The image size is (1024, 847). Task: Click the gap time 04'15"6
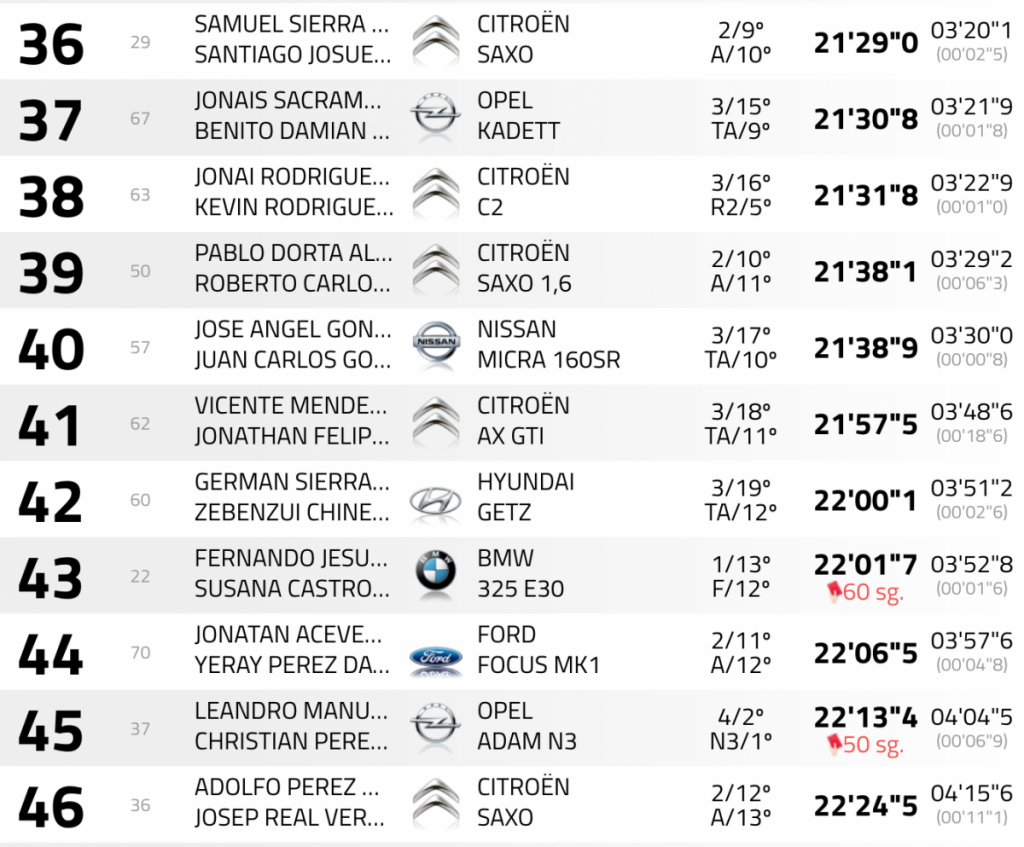click(x=971, y=793)
